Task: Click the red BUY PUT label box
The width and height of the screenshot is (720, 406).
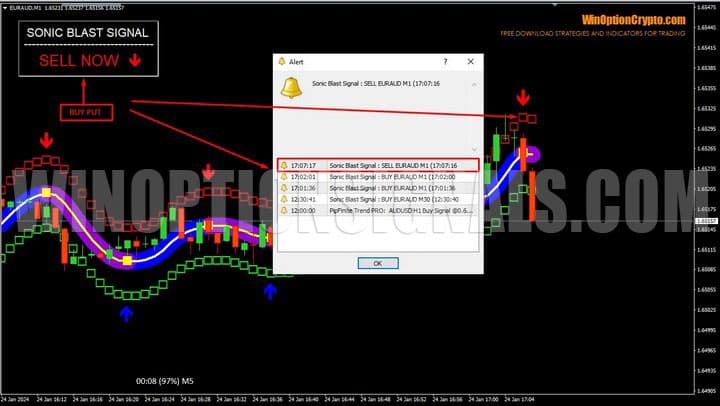Action: point(87,111)
